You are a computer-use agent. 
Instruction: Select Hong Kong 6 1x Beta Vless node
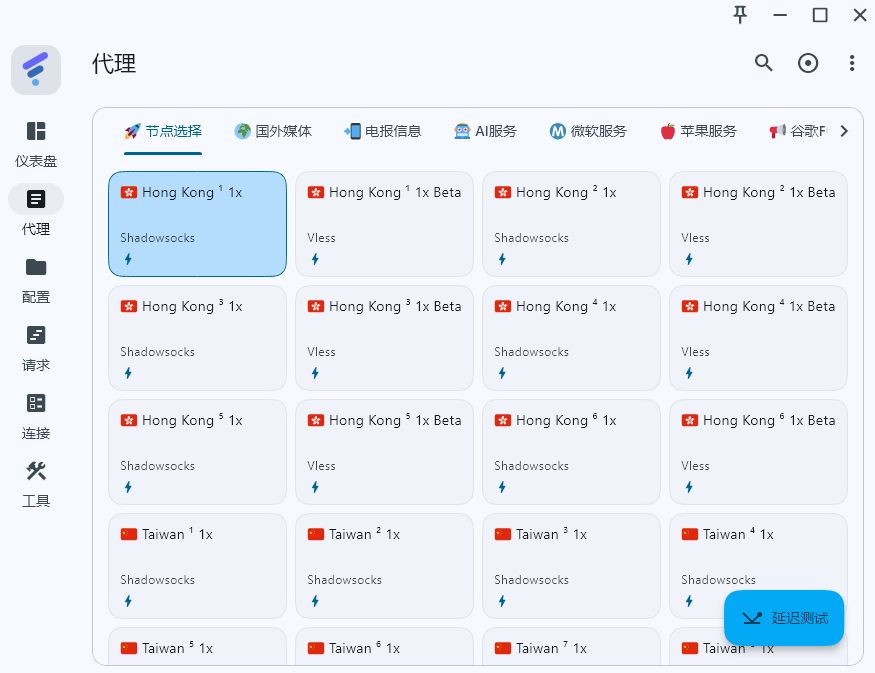point(758,452)
